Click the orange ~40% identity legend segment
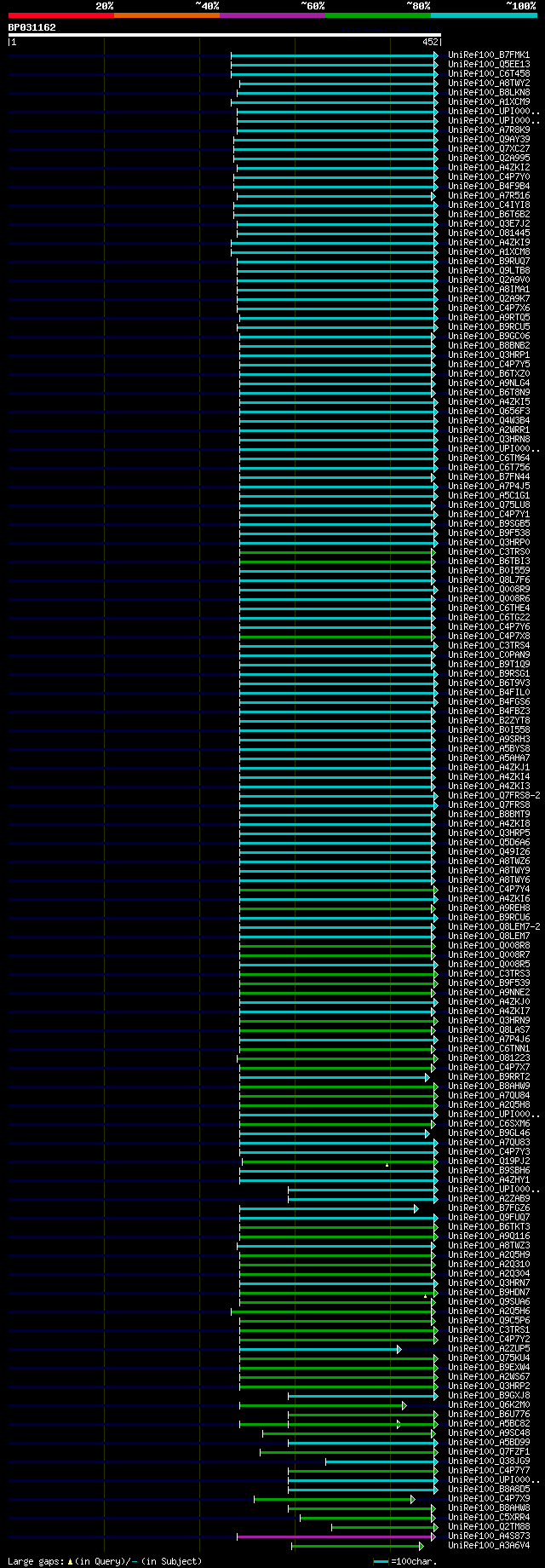Screen dimensions: 545x1568 pos(167,15)
